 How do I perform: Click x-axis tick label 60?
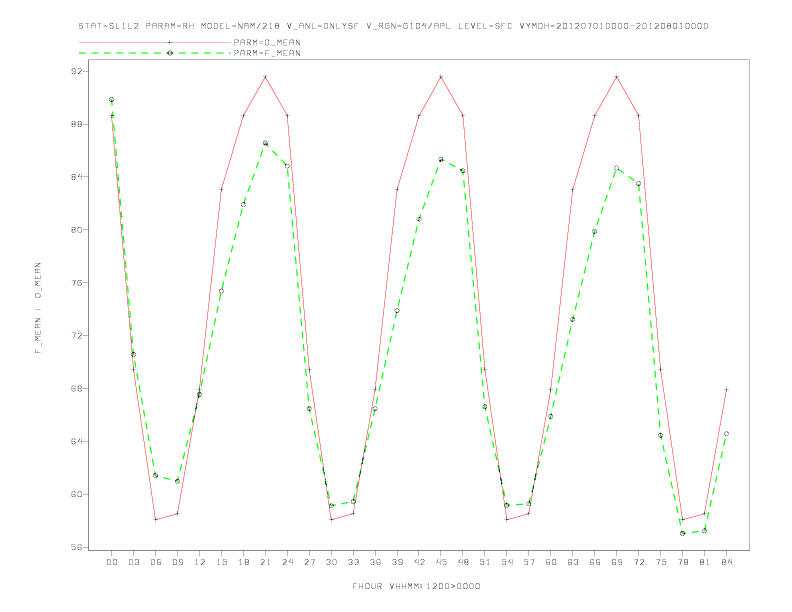[x=551, y=562]
